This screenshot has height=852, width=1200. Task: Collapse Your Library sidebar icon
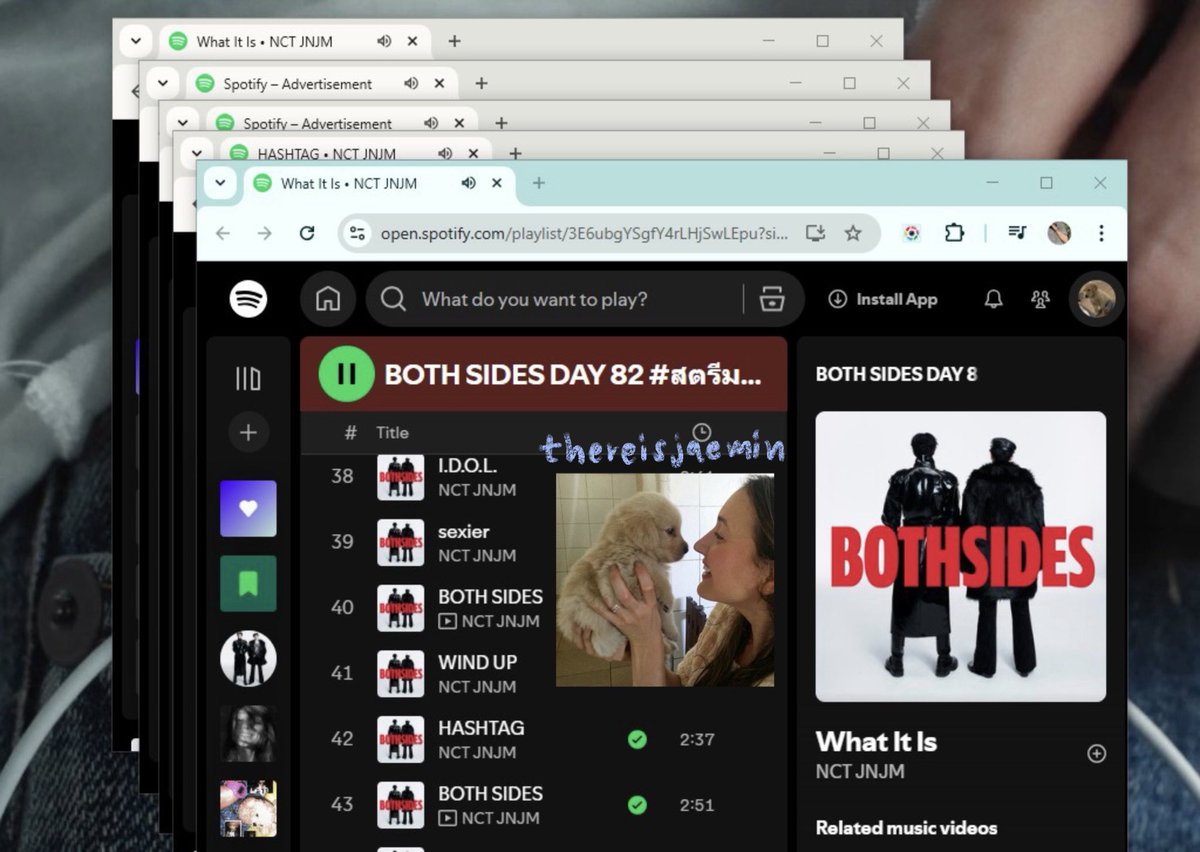coord(248,378)
